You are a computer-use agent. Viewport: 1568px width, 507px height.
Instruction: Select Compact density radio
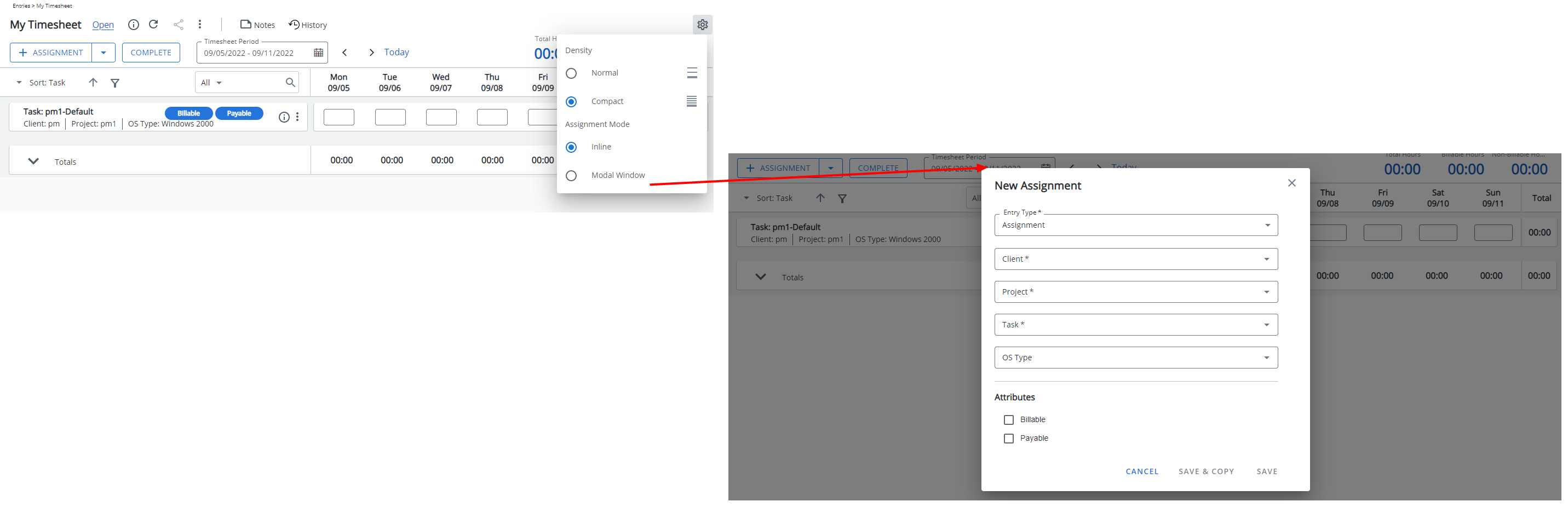click(x=571, y=102)
